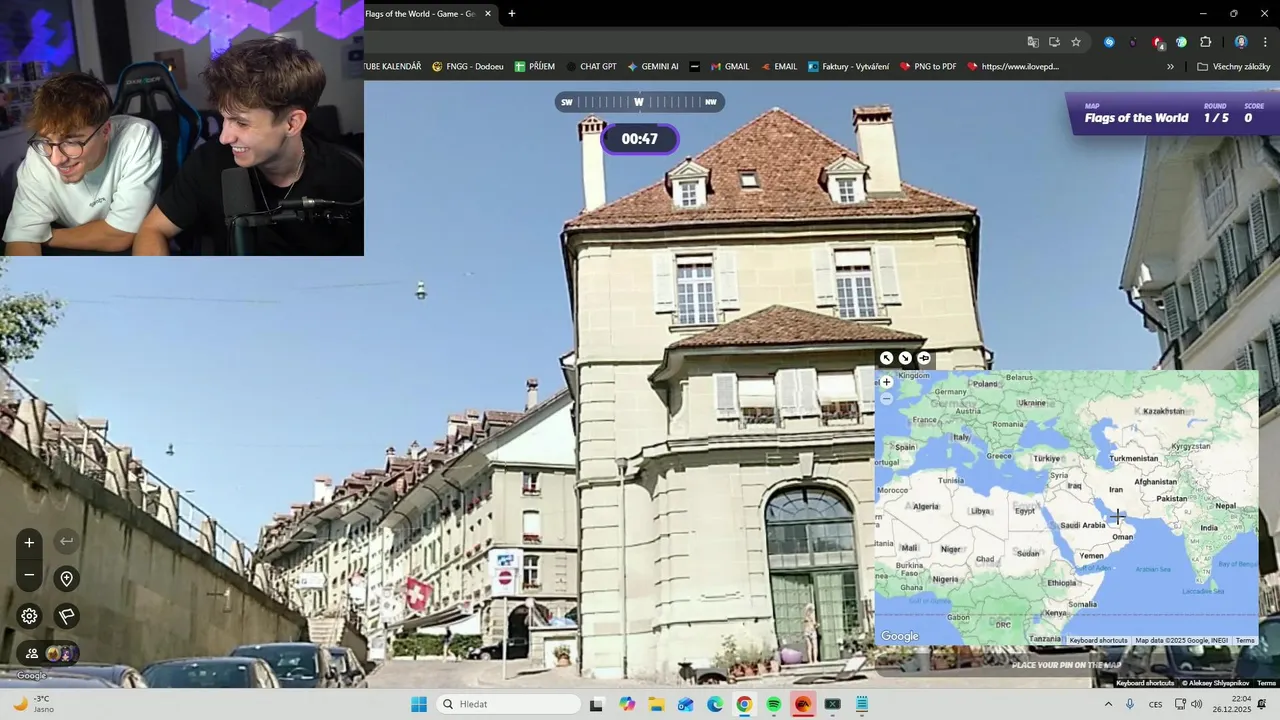The width and height of the screenshot is (1280, 720).
Task: Enlarge the guess map using up-left arrow
Action: (886, 358)
